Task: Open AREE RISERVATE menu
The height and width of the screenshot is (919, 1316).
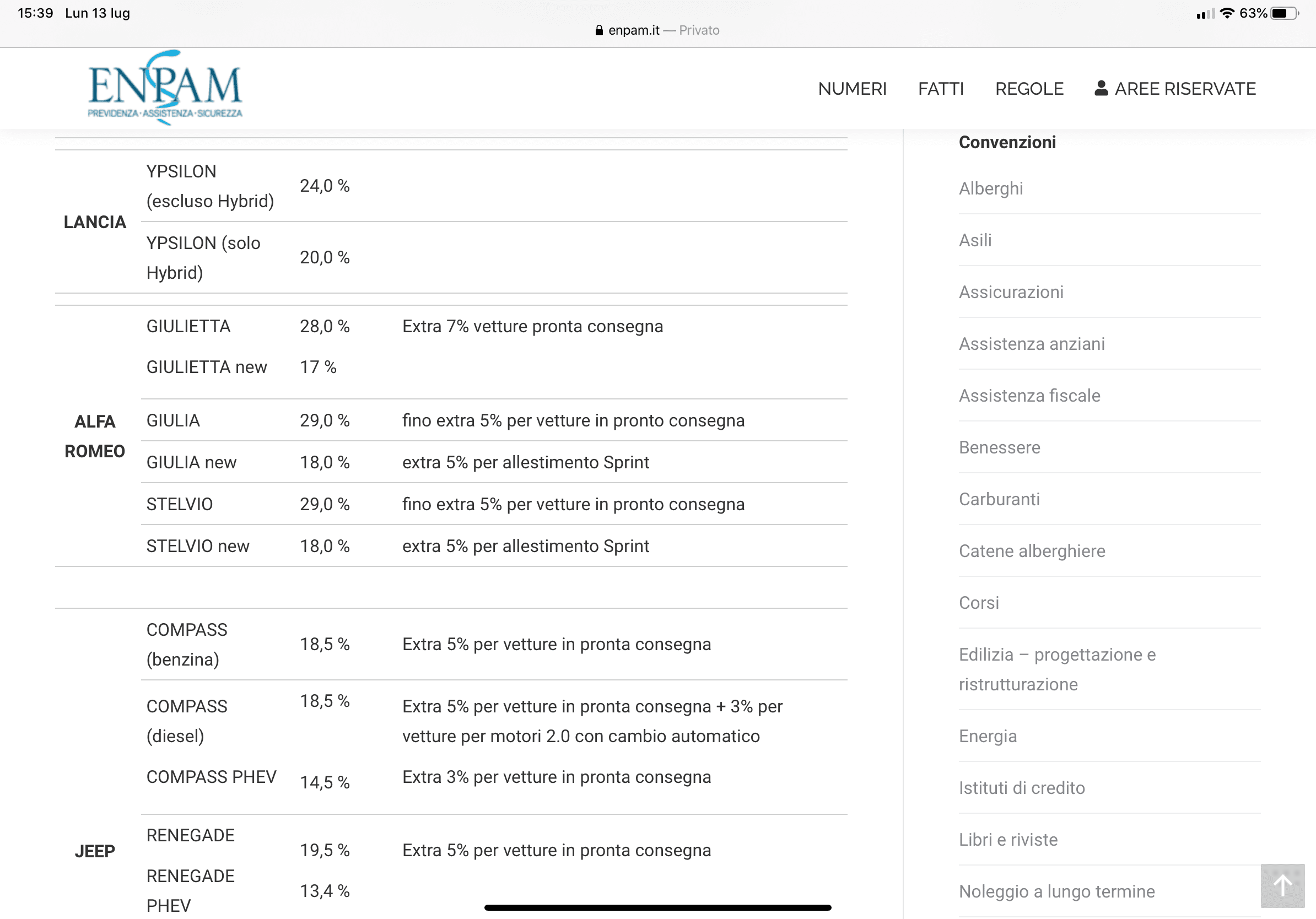Action: pyautogui.click(x=1185, y=89)
